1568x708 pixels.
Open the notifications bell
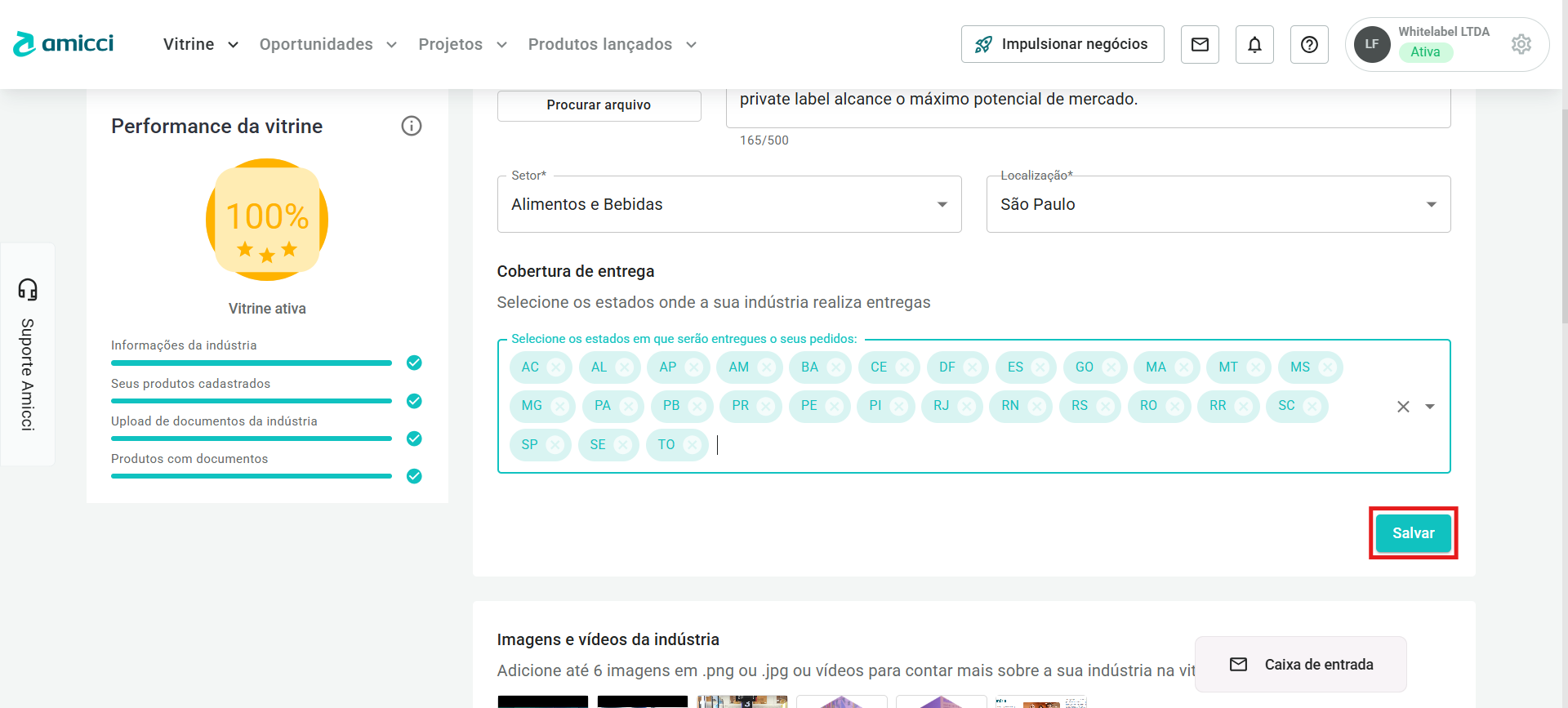coord(1254,44)
